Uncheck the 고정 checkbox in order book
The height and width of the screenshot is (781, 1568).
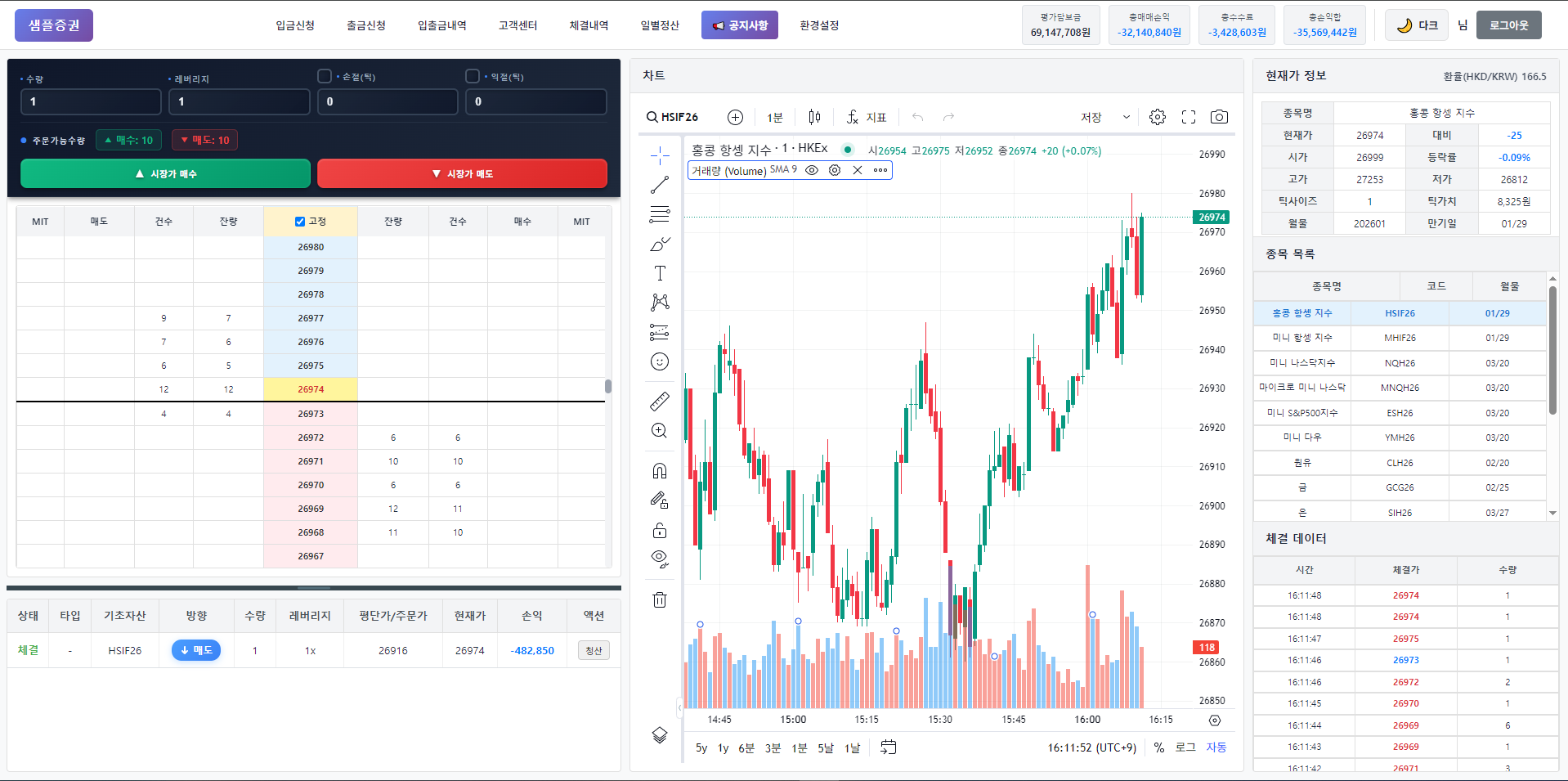[x=300, y=222]
